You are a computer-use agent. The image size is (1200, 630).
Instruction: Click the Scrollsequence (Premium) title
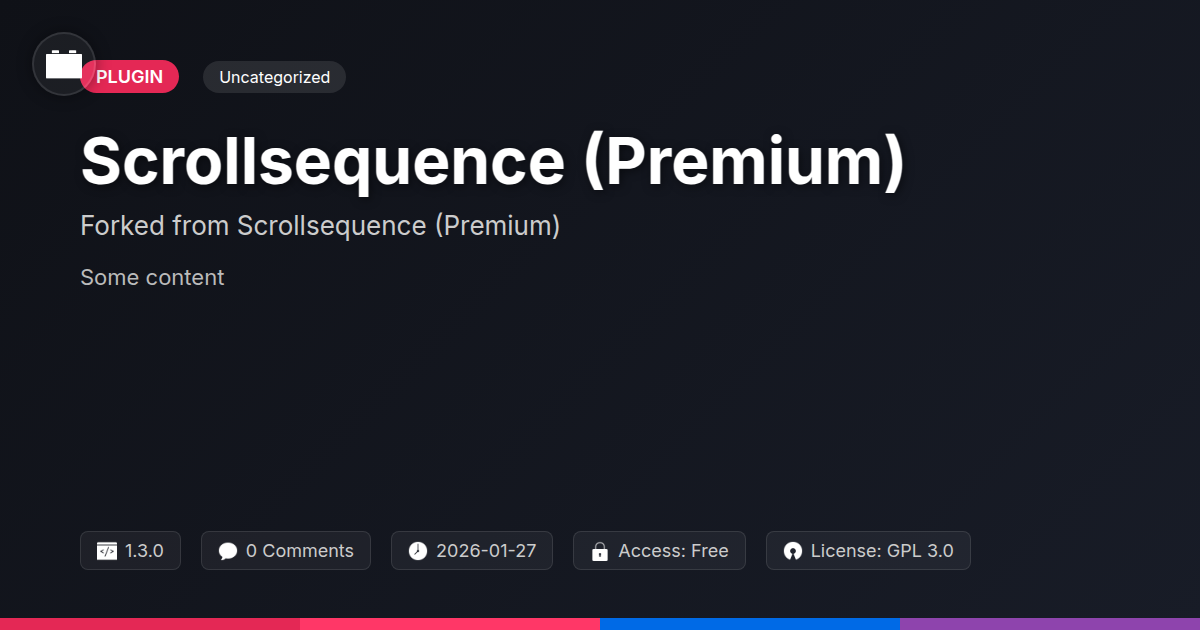point(492,161)
